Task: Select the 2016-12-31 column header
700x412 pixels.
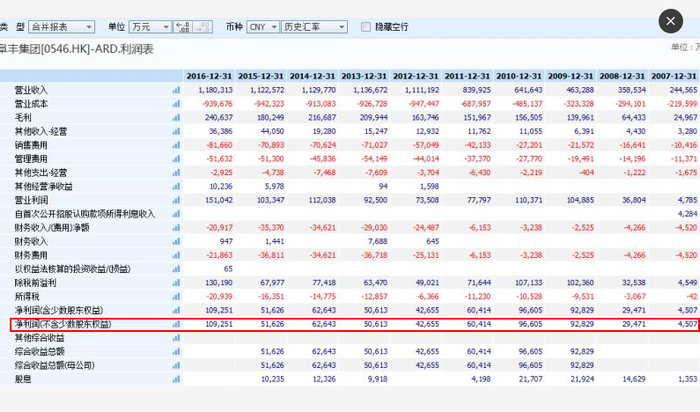Action: tap(209, 76)
